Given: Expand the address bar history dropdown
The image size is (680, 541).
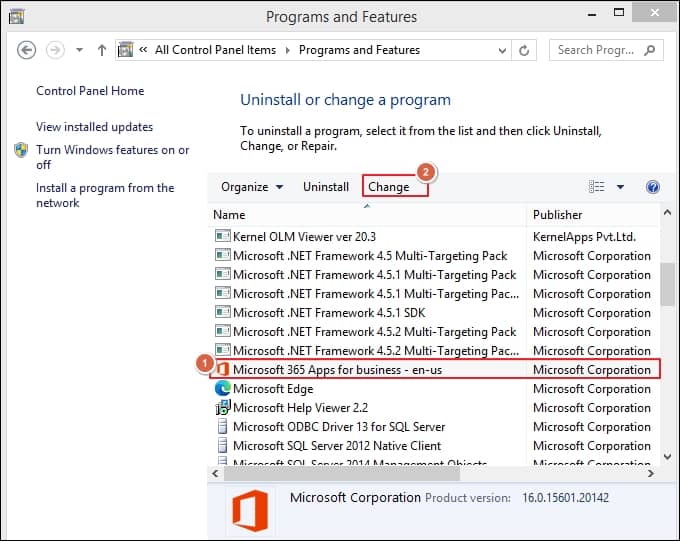Looking at the screenshot, I should pyautogui.click(x=502, y=51).
